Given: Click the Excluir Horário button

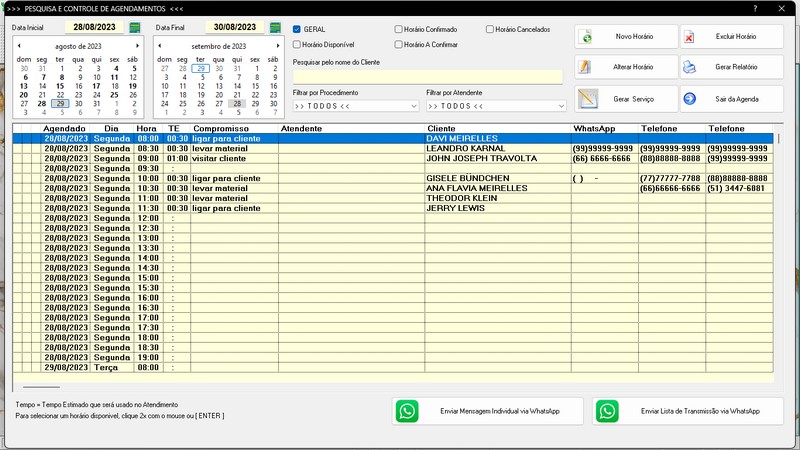Looking at the screenshot, I should click(x=732, y=37).
